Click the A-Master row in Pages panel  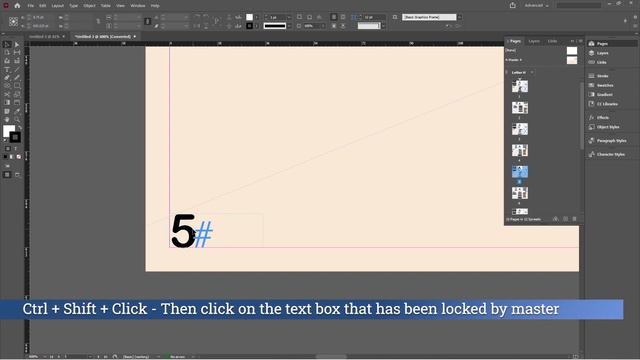pos(542,60)
